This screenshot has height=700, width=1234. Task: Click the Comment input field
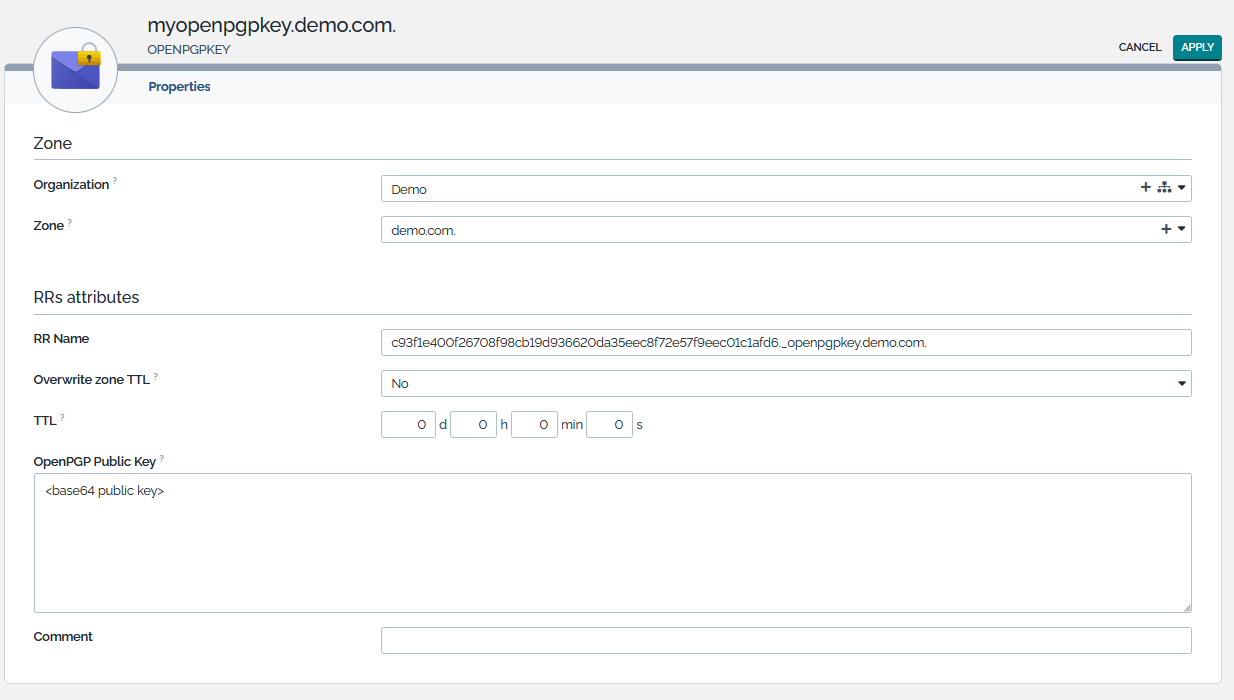pyautogui.click(x=785, y=640)
